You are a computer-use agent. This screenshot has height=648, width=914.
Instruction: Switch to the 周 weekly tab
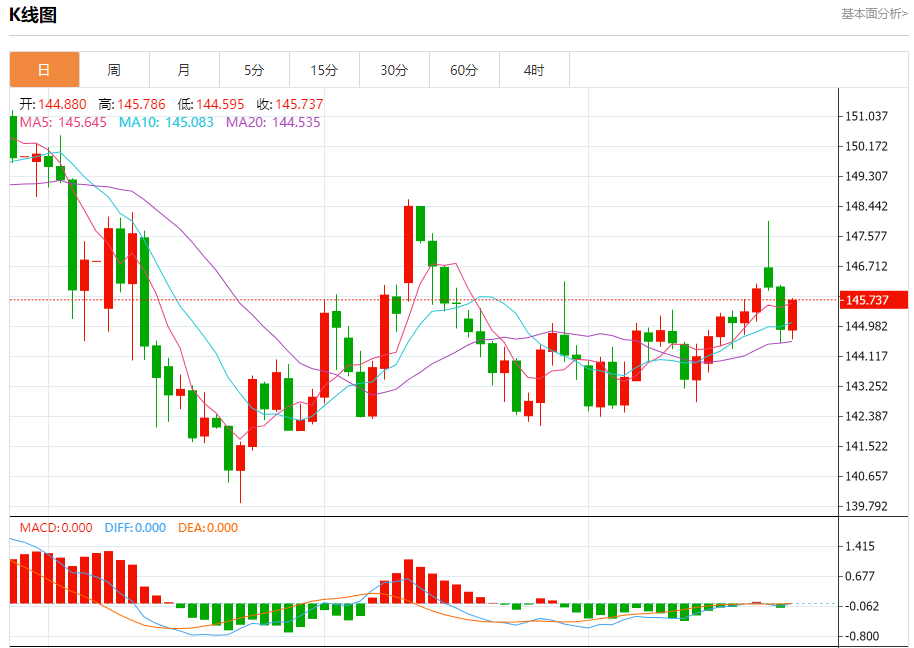(x=114, y=70)
